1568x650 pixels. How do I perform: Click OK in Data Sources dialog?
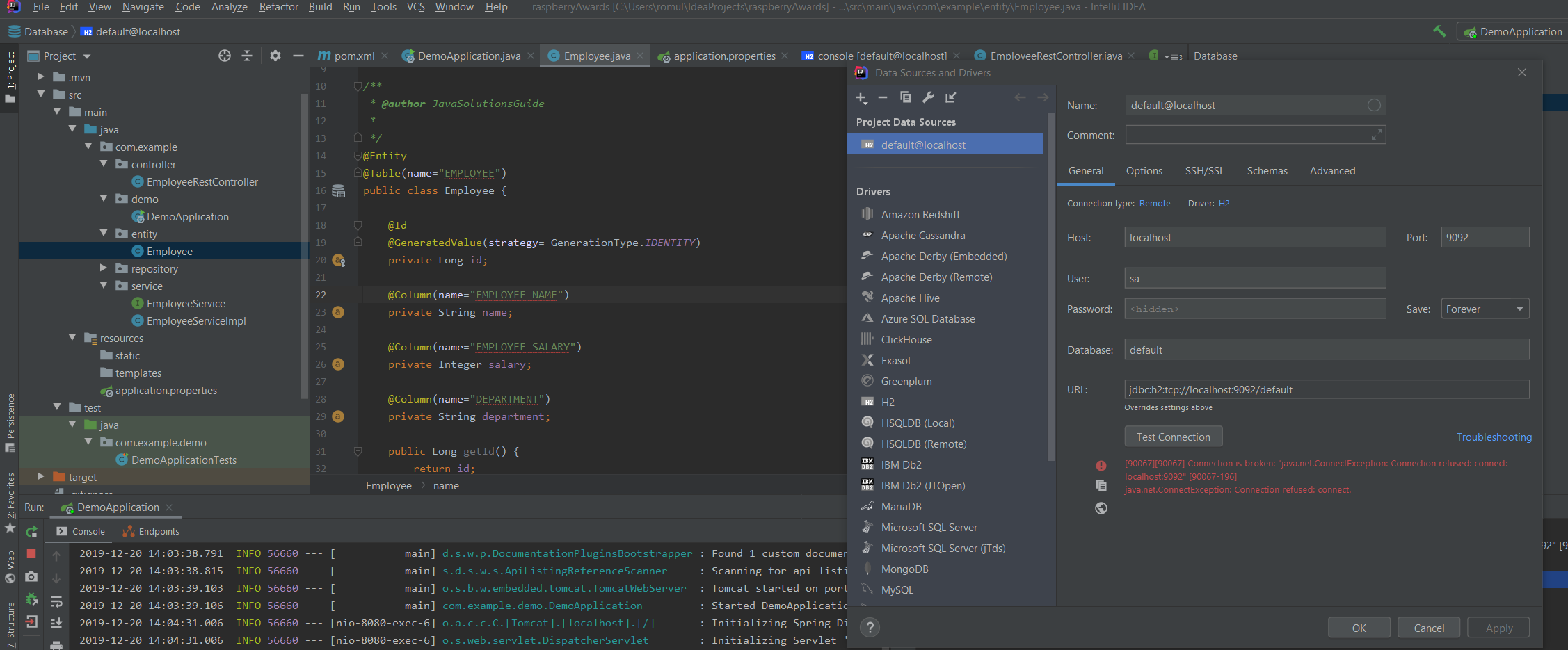point(1359,628)
